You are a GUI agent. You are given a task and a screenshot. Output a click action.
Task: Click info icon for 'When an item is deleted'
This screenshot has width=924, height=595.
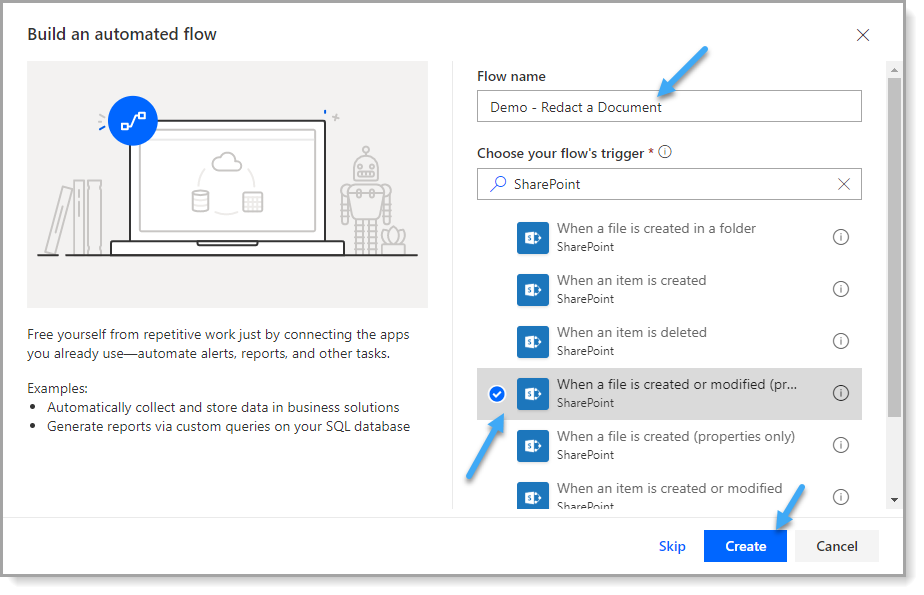point(840,341)
